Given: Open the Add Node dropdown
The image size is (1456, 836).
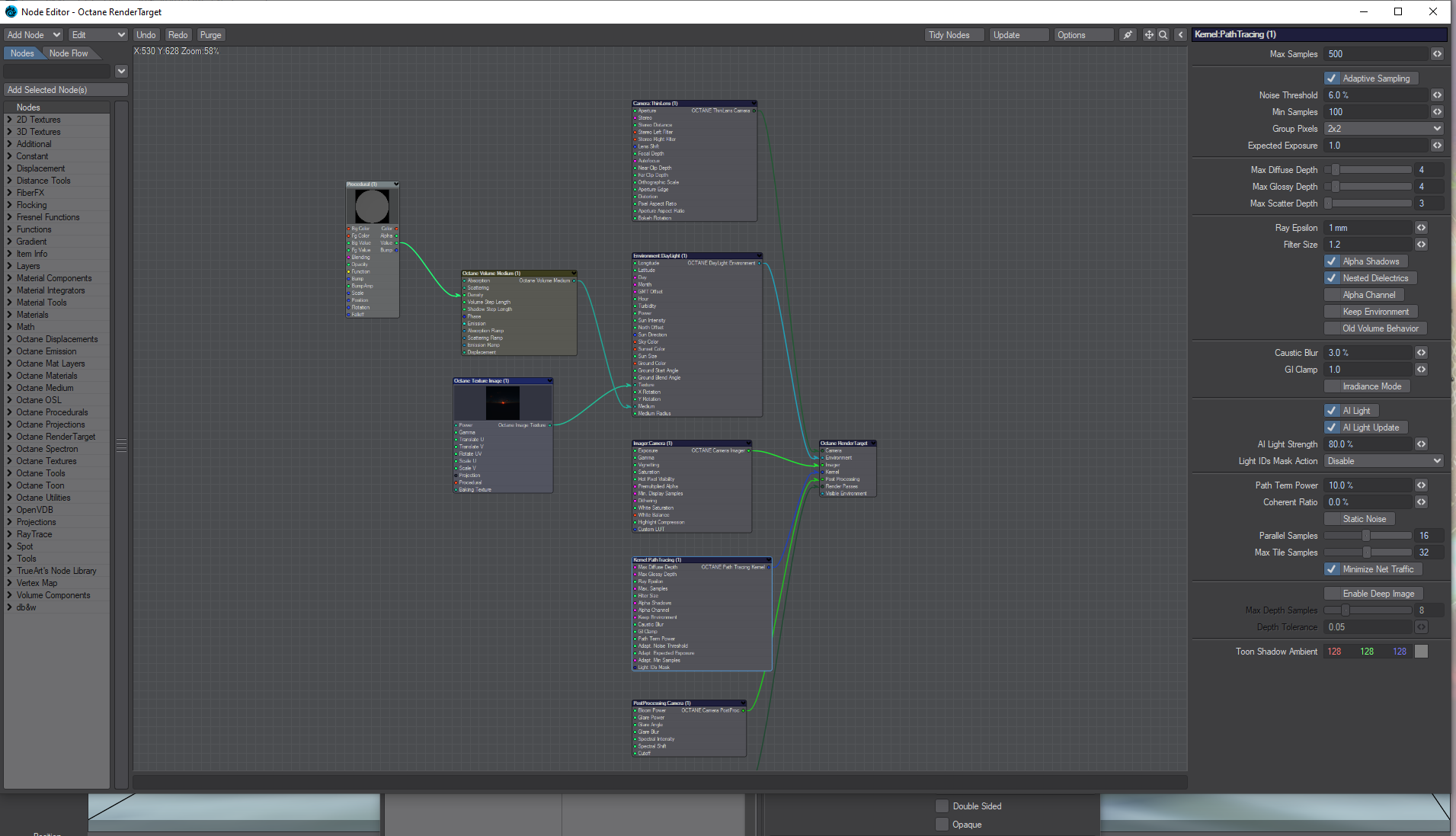Looking at the screenshot, I should coord(34,35).
